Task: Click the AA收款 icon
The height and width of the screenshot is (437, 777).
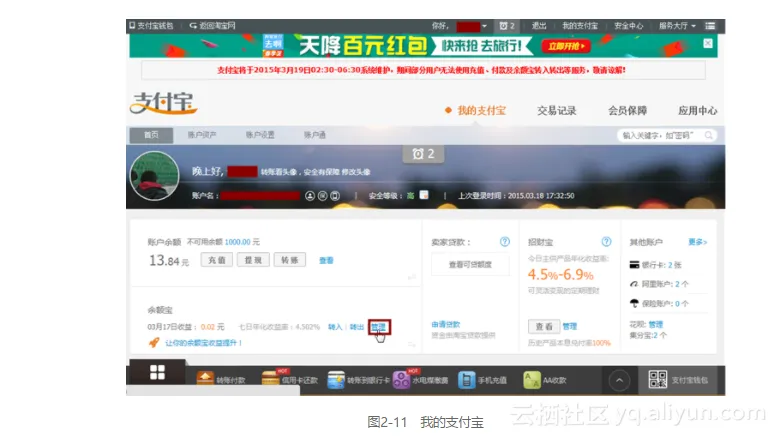Action: click(x=532, y=380)
